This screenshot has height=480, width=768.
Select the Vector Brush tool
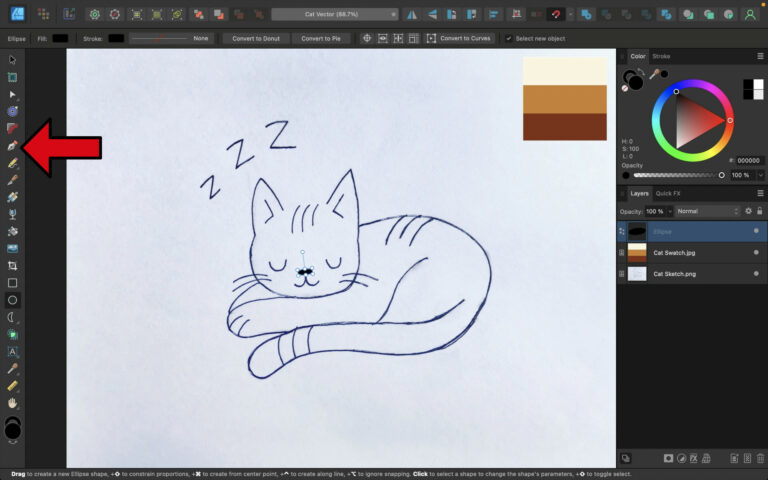[12, 180]
